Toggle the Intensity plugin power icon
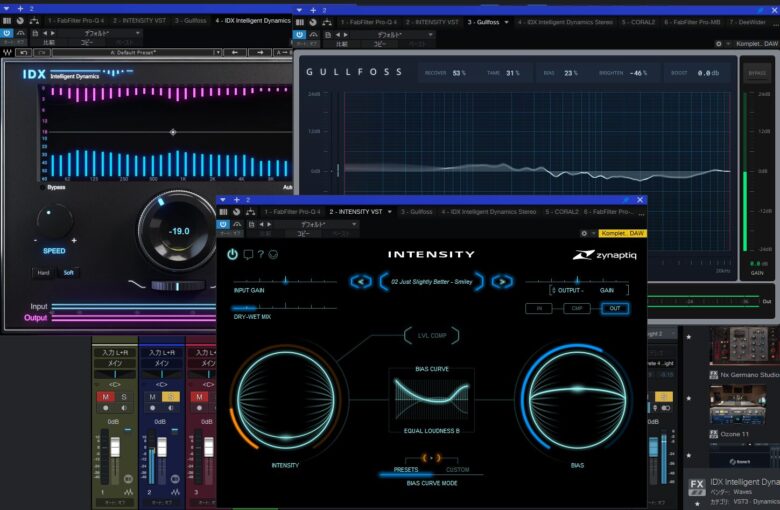780x510 pixels. [232, 254]
